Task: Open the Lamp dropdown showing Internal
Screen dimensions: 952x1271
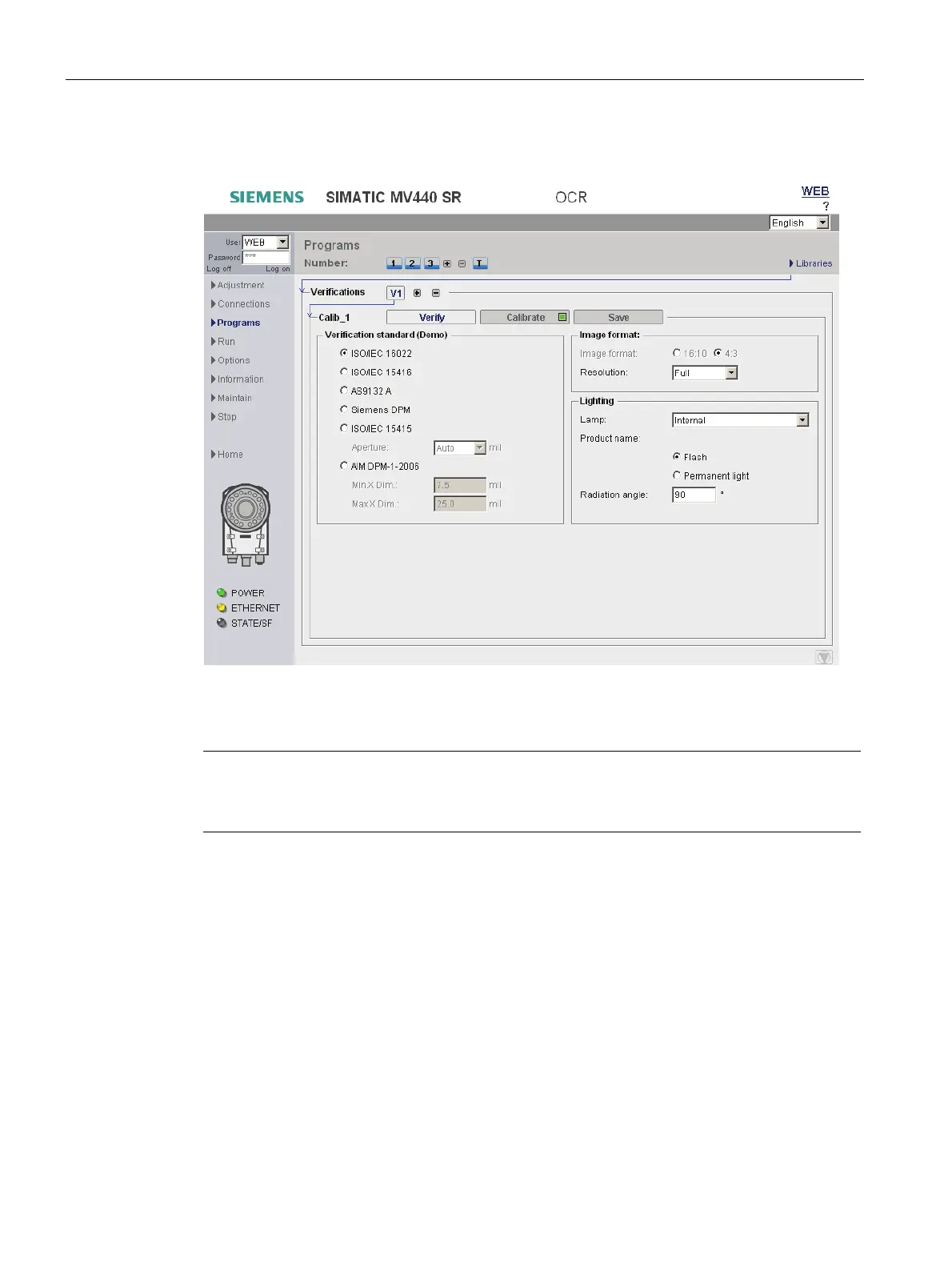Action: 741,420
